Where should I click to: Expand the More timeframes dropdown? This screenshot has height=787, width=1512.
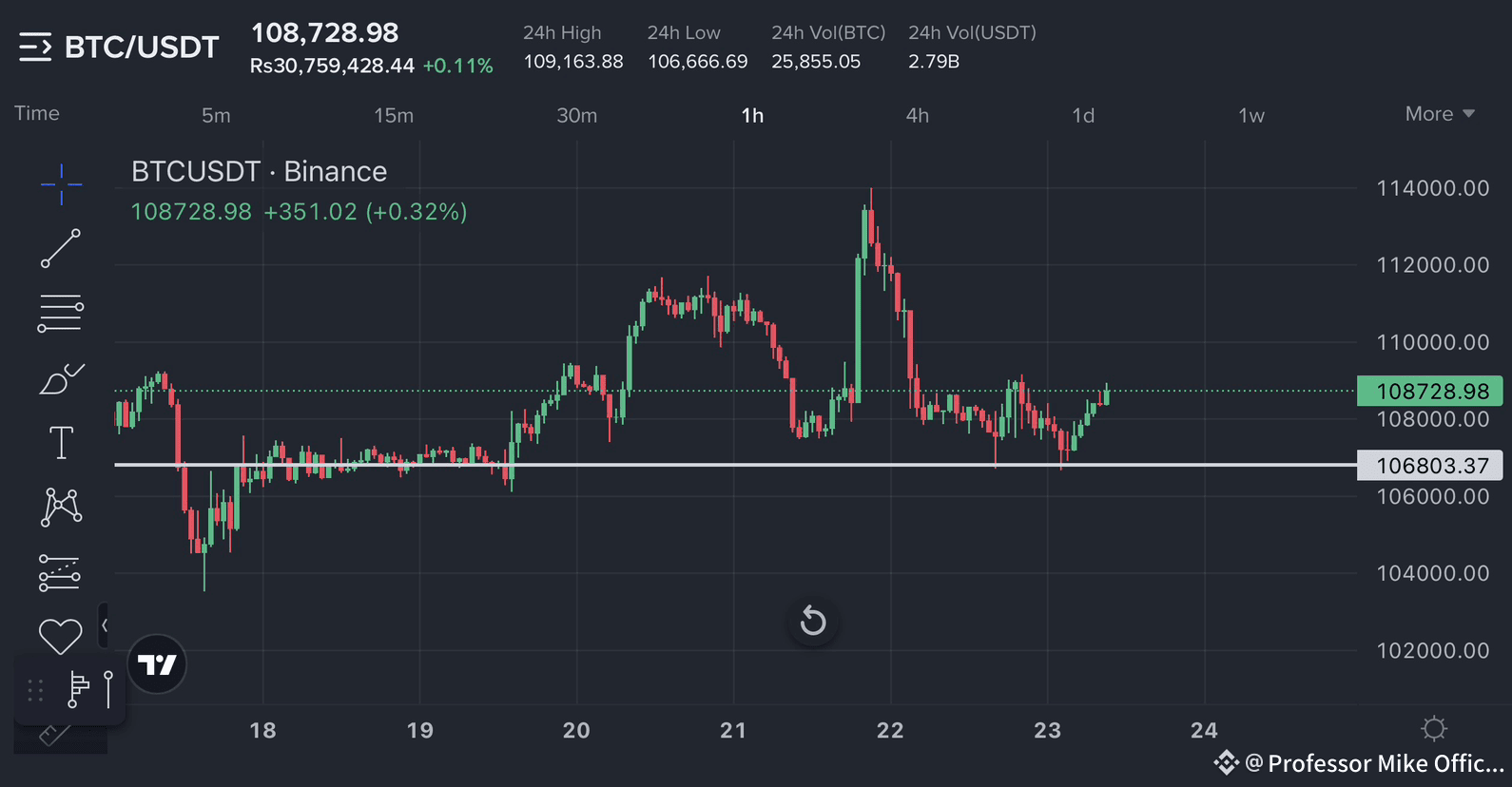pos(1440,114)
